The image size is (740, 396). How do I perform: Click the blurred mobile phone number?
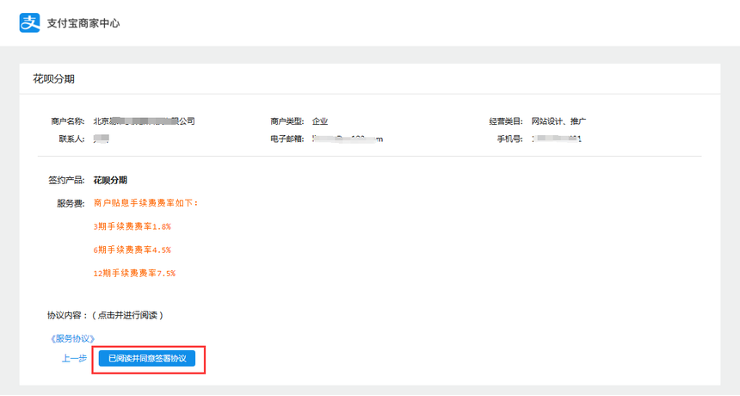pos(557,139)
